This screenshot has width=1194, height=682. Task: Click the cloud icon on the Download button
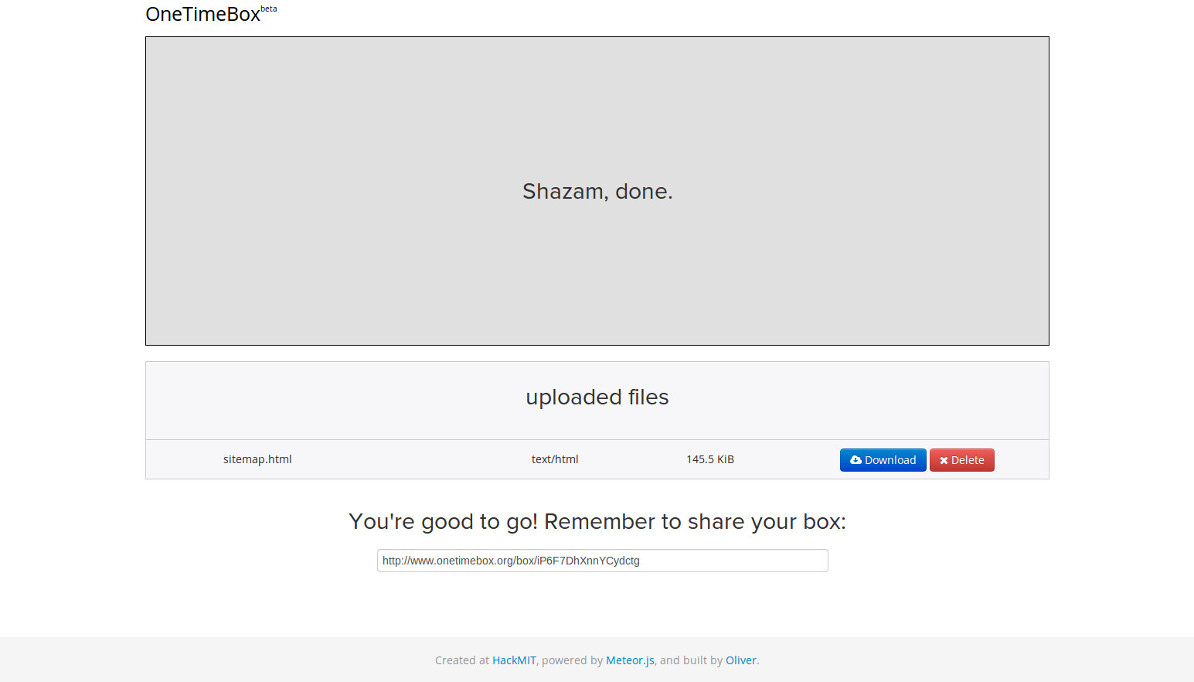click(x=856, y=460)
